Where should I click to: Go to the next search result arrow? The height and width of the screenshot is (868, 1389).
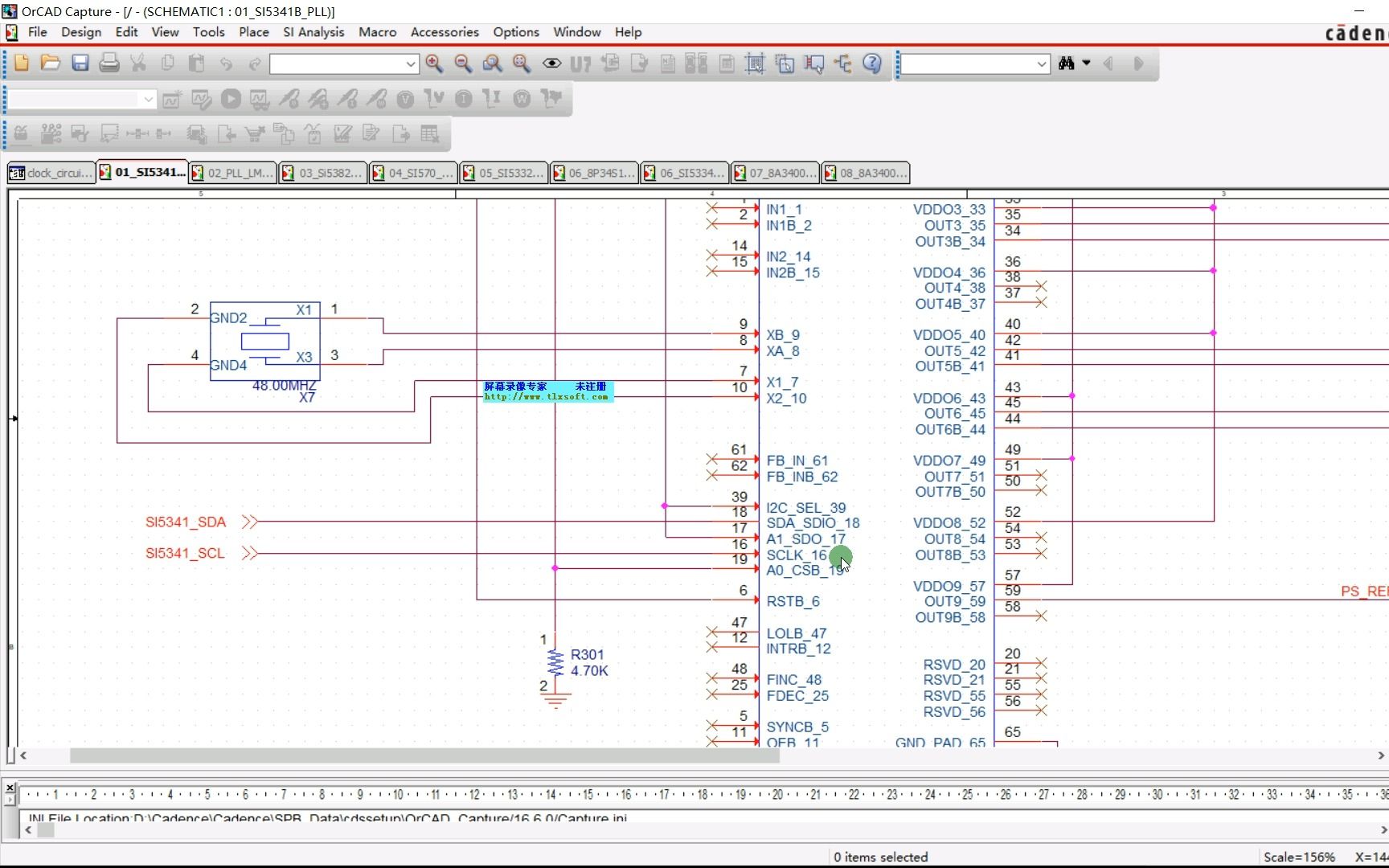pyautogui.click(x=1138, y=63)
